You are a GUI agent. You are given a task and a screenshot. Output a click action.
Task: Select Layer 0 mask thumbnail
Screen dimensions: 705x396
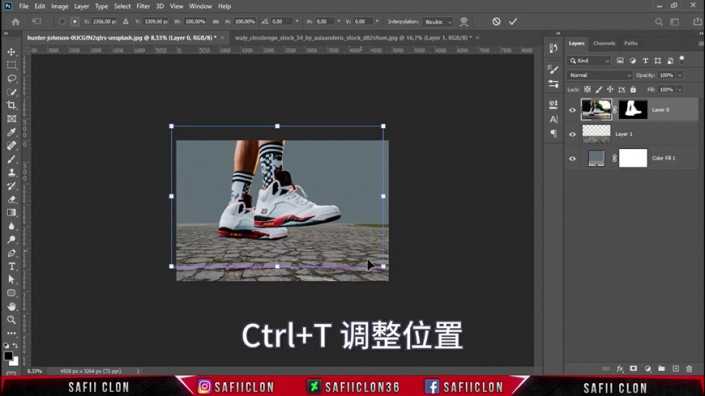coord(633,110)
